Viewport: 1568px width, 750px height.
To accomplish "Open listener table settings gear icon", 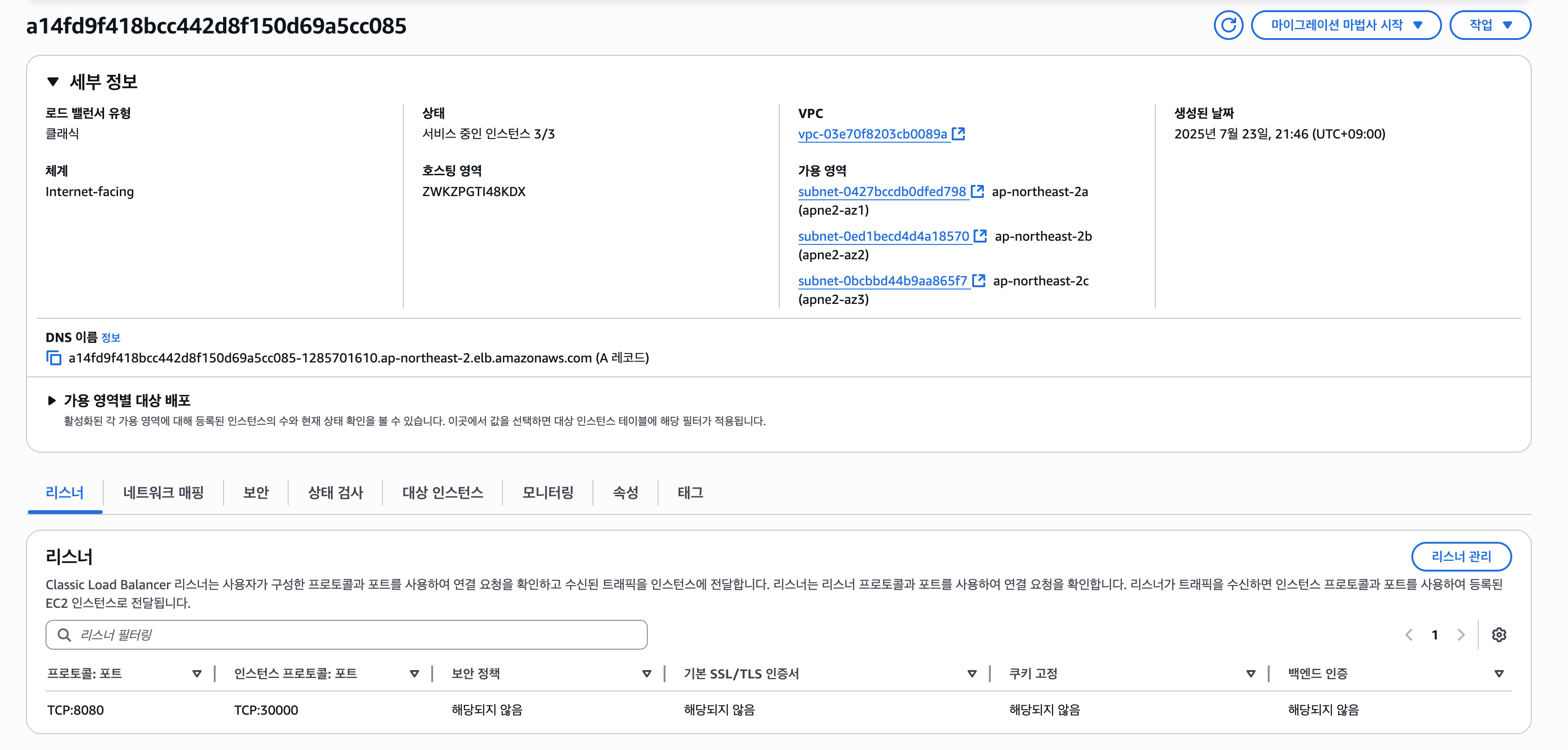I will 1499,635.
